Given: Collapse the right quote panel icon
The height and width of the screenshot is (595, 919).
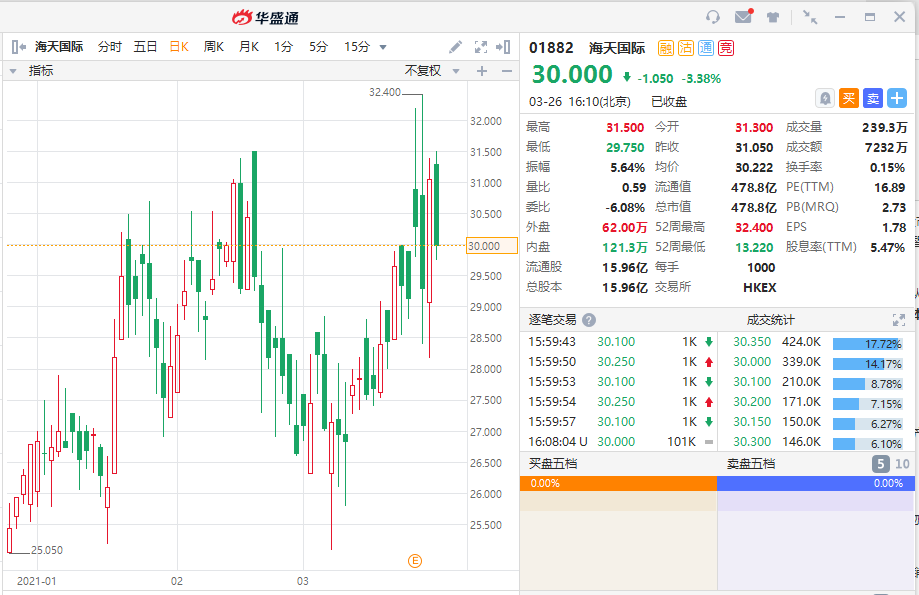Looking at the screenshot, I should 503,47.
